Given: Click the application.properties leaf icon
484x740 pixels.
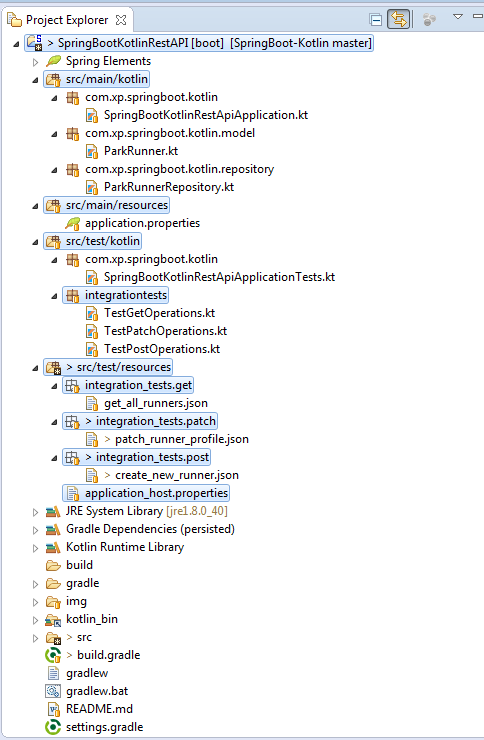Looking at the screenshot, I should [73, 223].
